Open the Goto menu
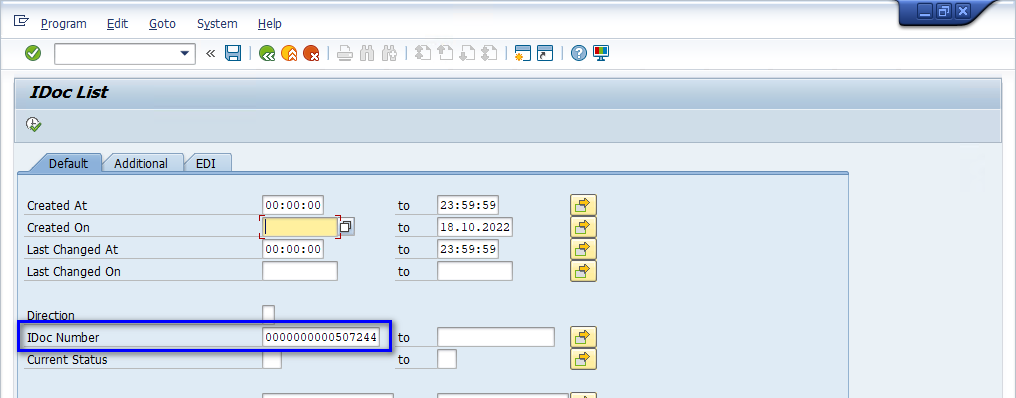 pyautogui.click(x=162, y=23)
